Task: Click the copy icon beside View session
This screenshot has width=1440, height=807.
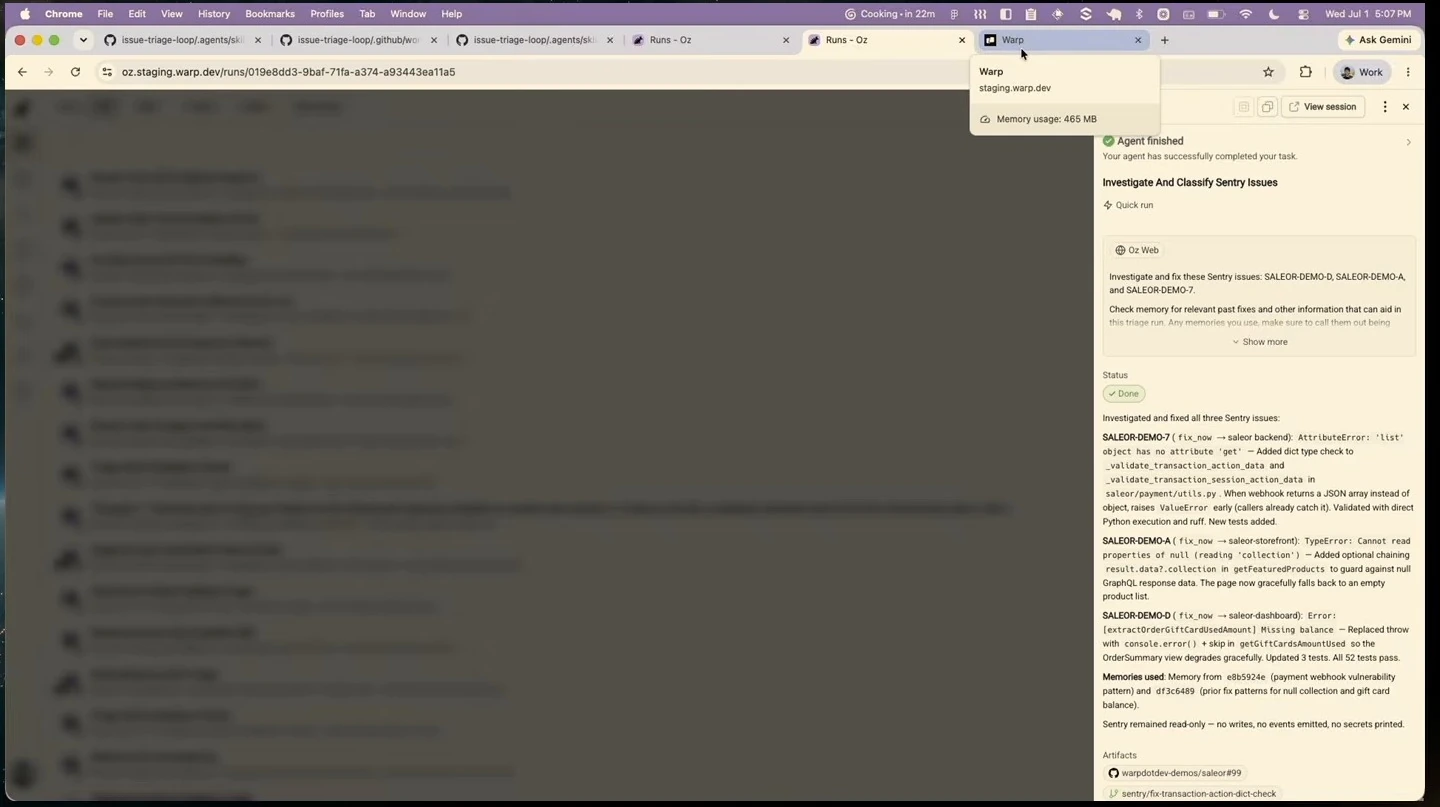Action: tap(1267, 107)
